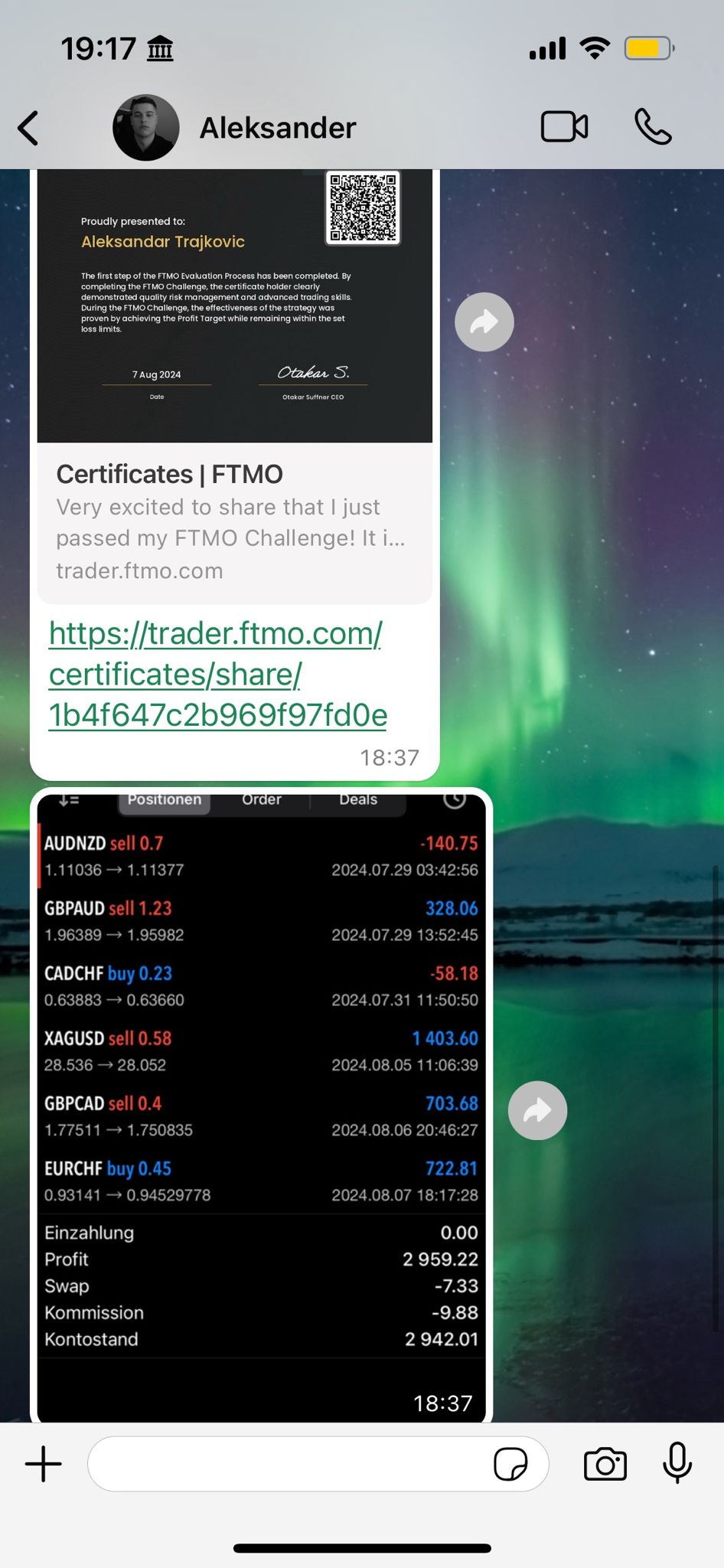Viewport: 724px width, 1568px height.
Task: Tap the Otakar Suffner CEO signature label
Action: coord(313,397)
